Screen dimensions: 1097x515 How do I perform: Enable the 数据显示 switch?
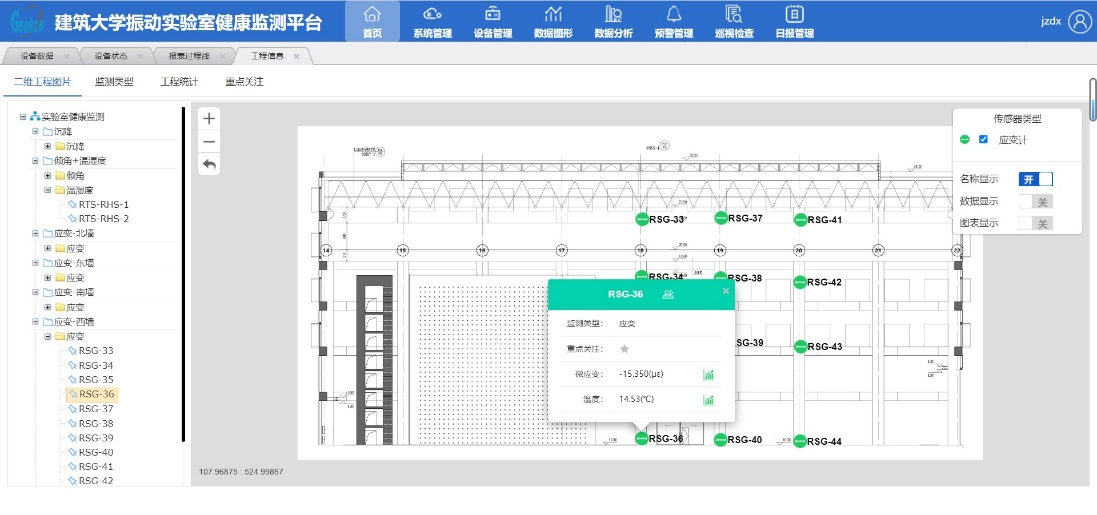click(x=1035, y=201)
